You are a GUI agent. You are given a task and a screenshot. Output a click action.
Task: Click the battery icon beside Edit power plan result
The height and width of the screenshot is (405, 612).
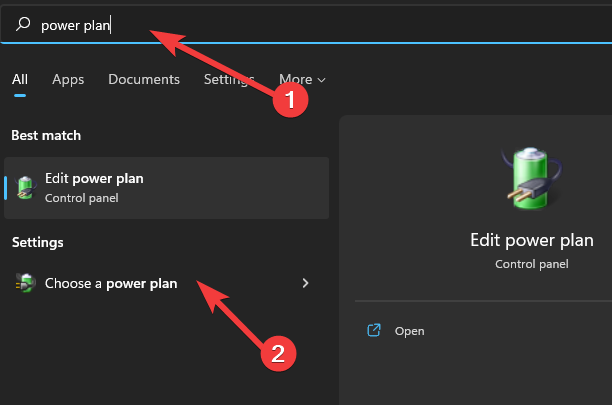click(x=25, y=188)
